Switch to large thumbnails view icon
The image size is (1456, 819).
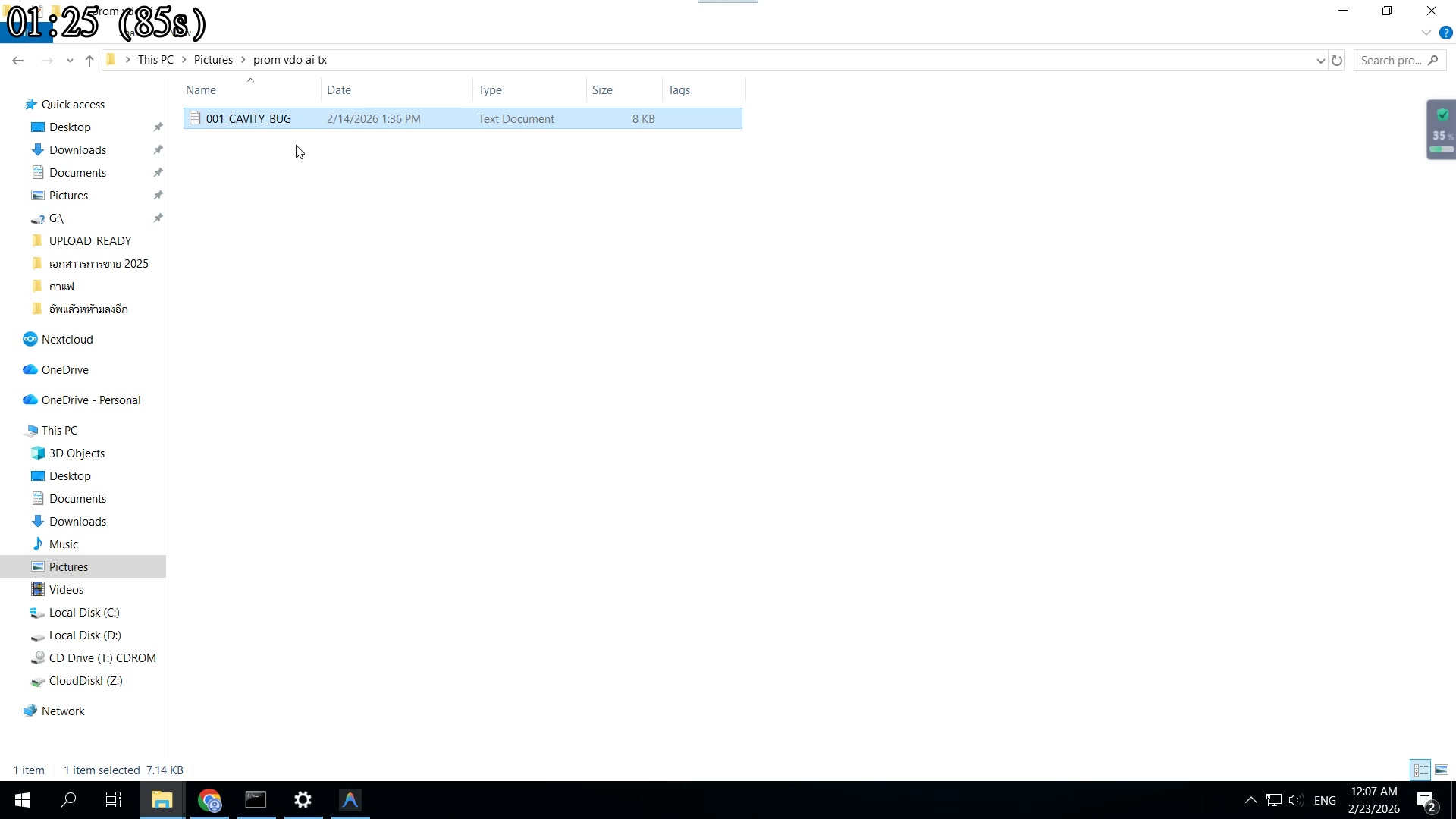1442,770
